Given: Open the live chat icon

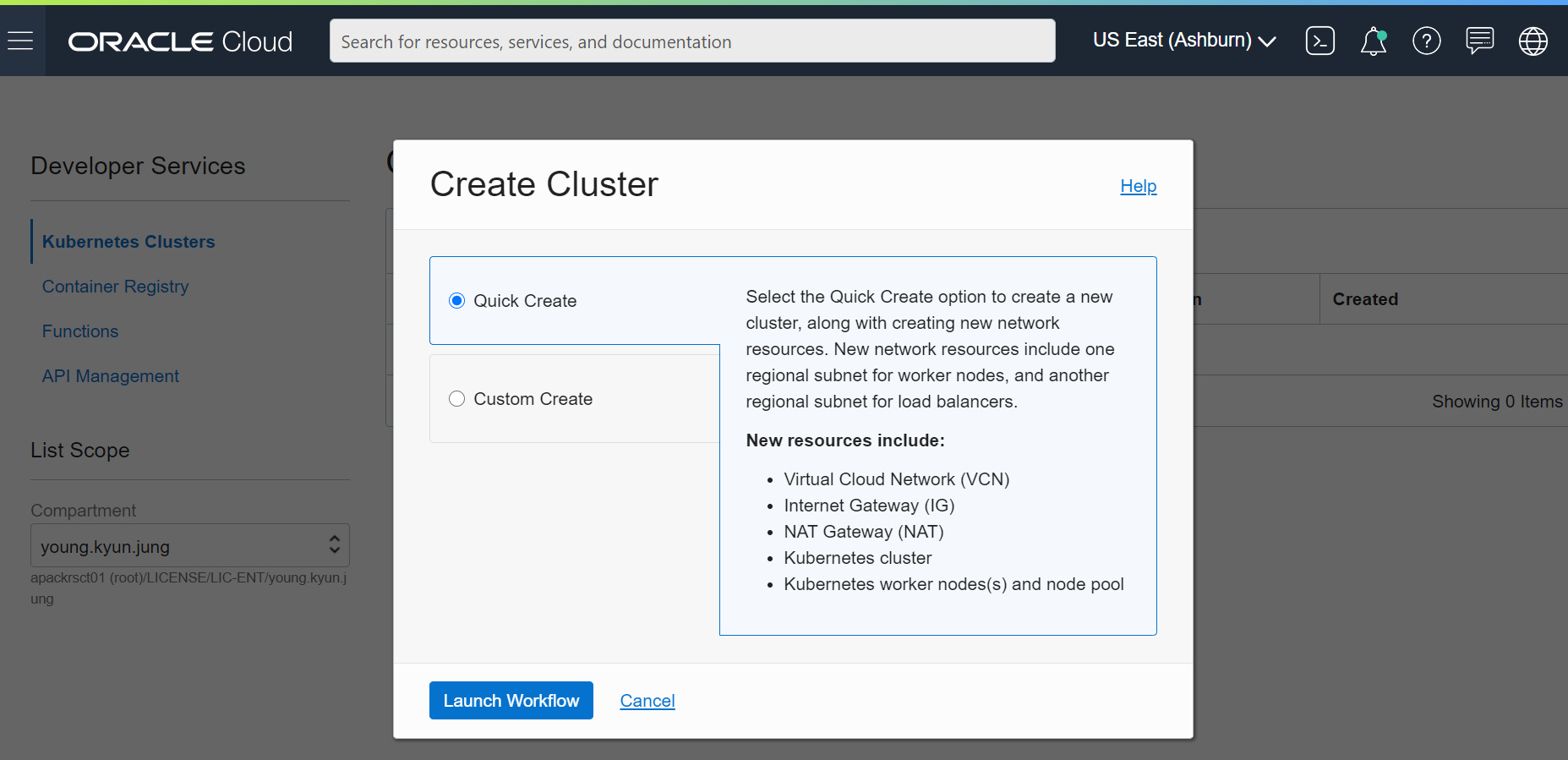Looking at the screenshot, I should 1480,41.
